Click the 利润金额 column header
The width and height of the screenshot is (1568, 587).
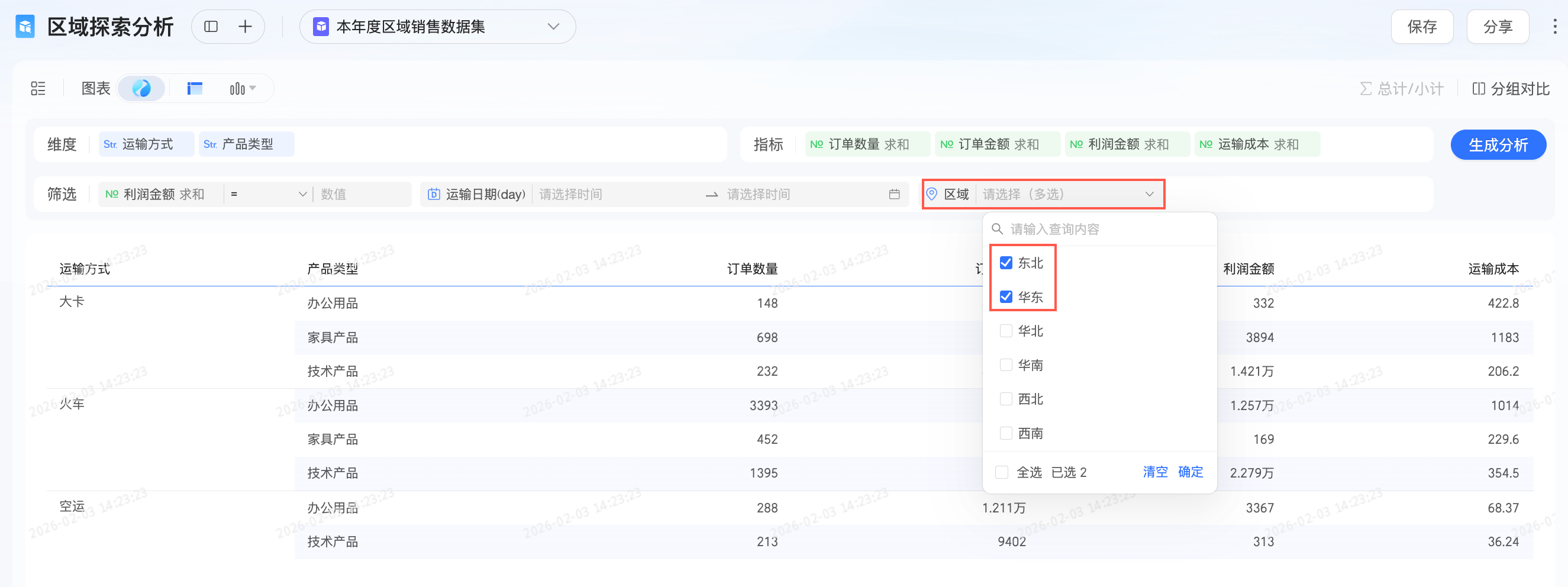[1248, 269]
